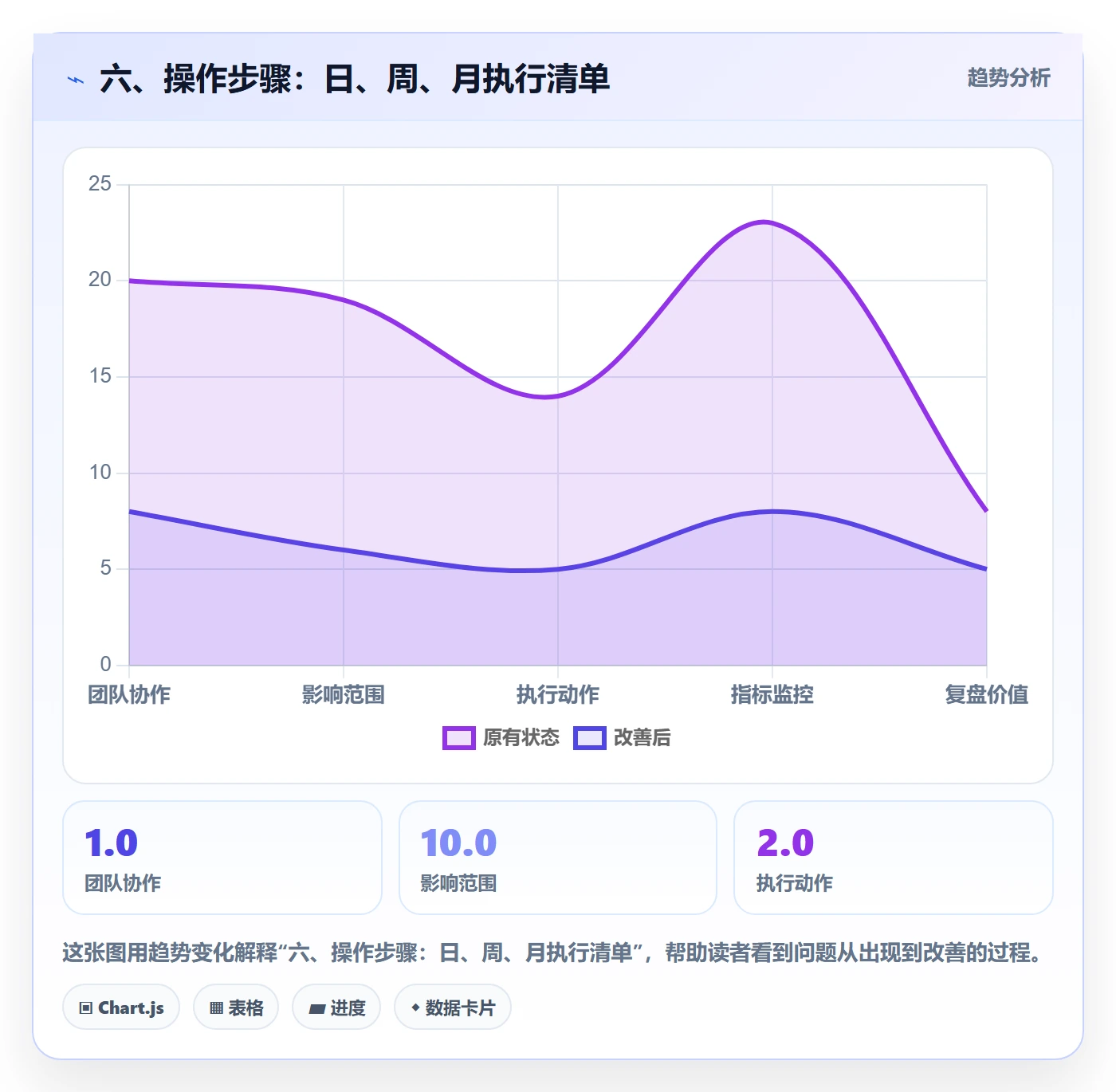Image resolution: width=1116 pixels, height=1092 pixels.
Task: Click the 5 y-axis value
Action: (106, 568)
